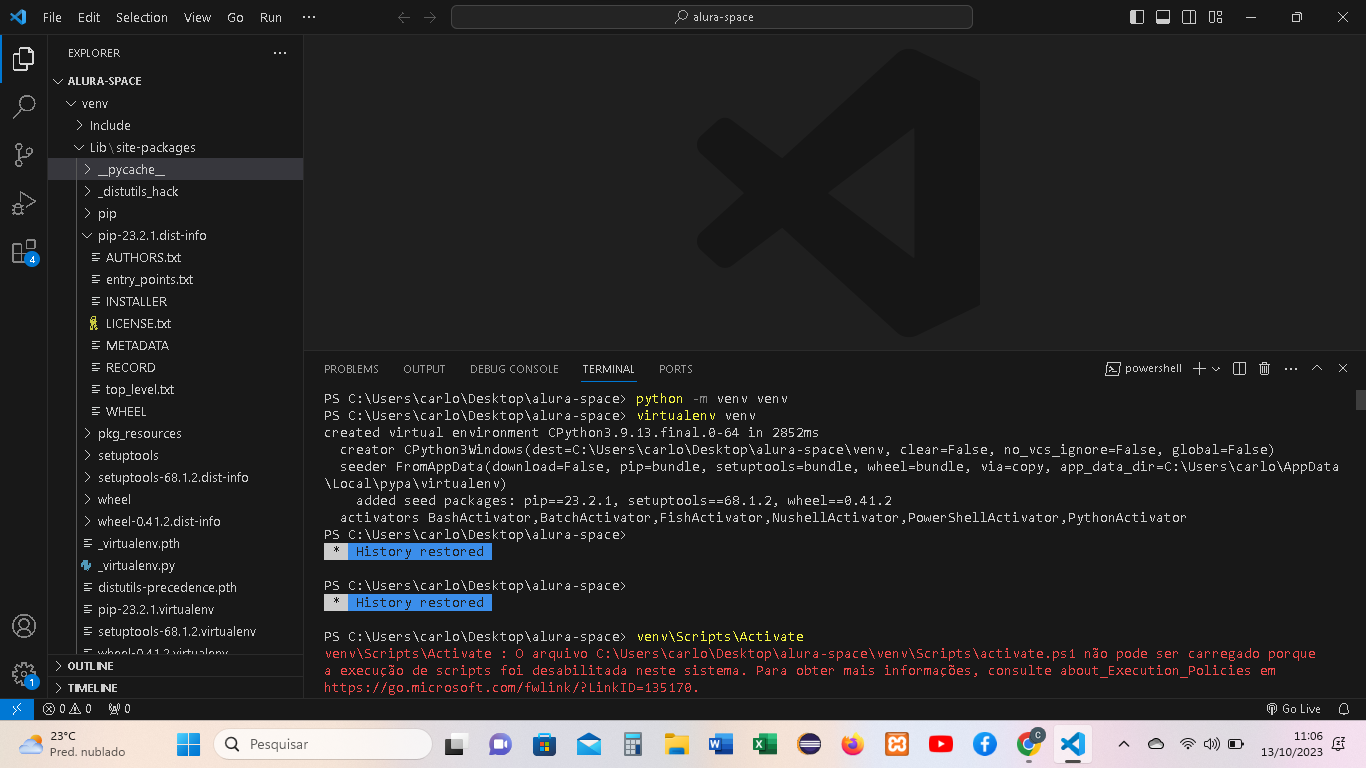The image size is (1366, 768).
Task: Expand the TIMELINE section
Action: point(175,688)
